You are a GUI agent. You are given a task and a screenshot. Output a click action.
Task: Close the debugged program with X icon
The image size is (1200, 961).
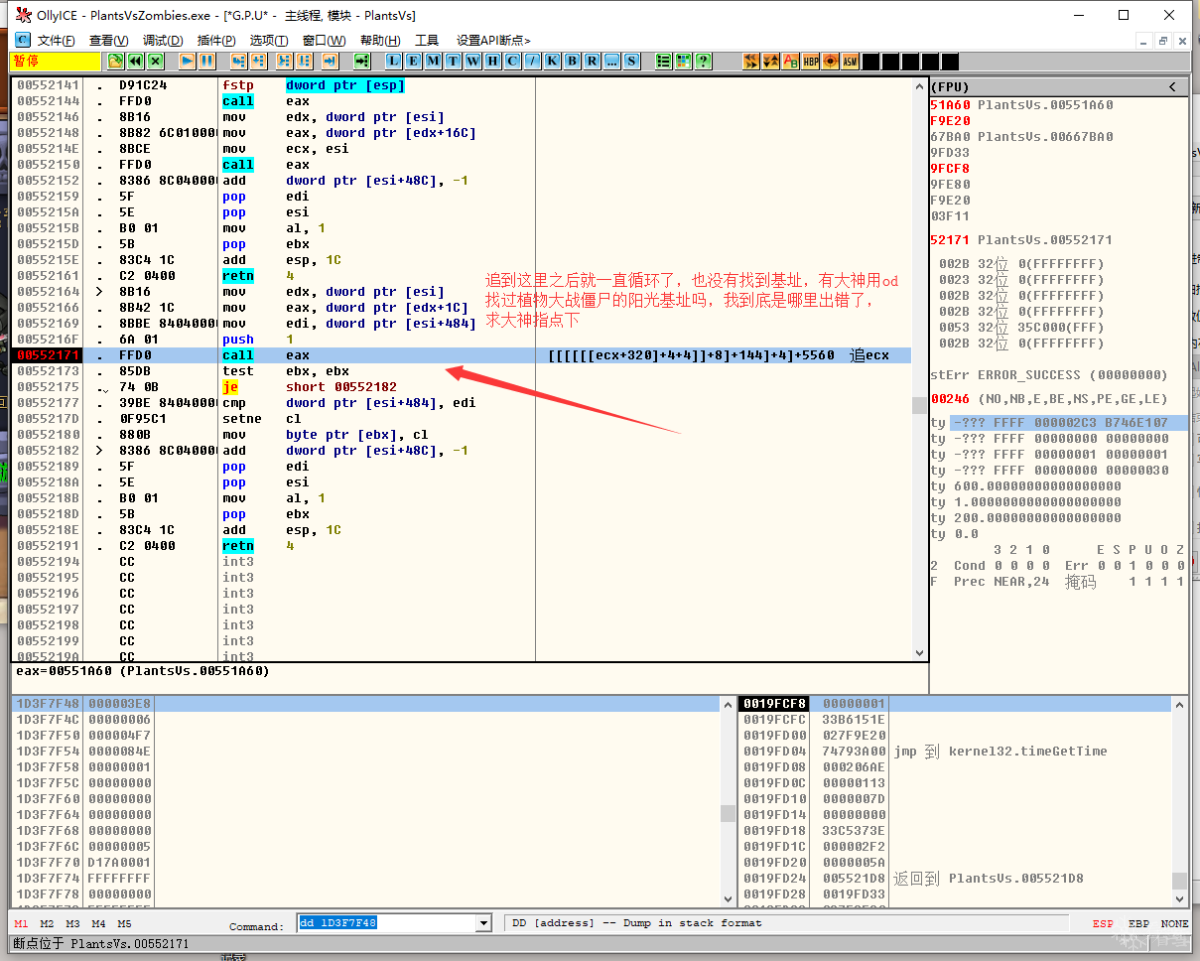point(155,61)
